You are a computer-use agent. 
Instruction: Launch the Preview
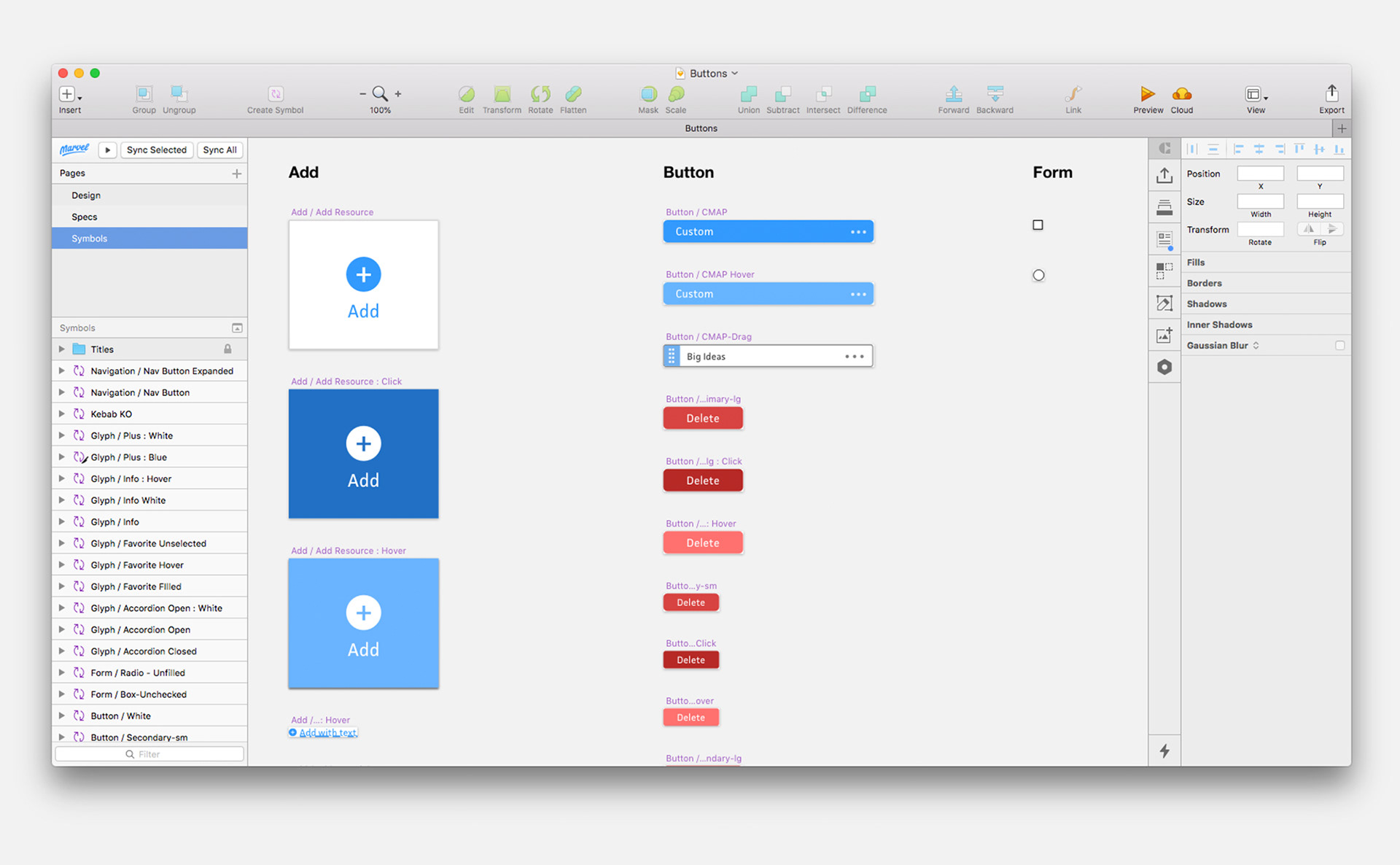pyautogui.click(x=1148, y=93)
